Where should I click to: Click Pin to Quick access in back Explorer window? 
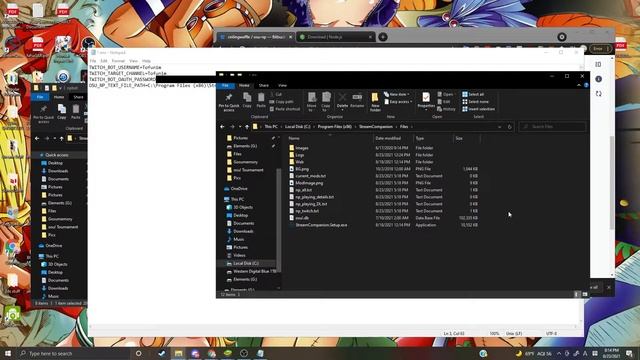pyautogui.click(x=43, y=113)
